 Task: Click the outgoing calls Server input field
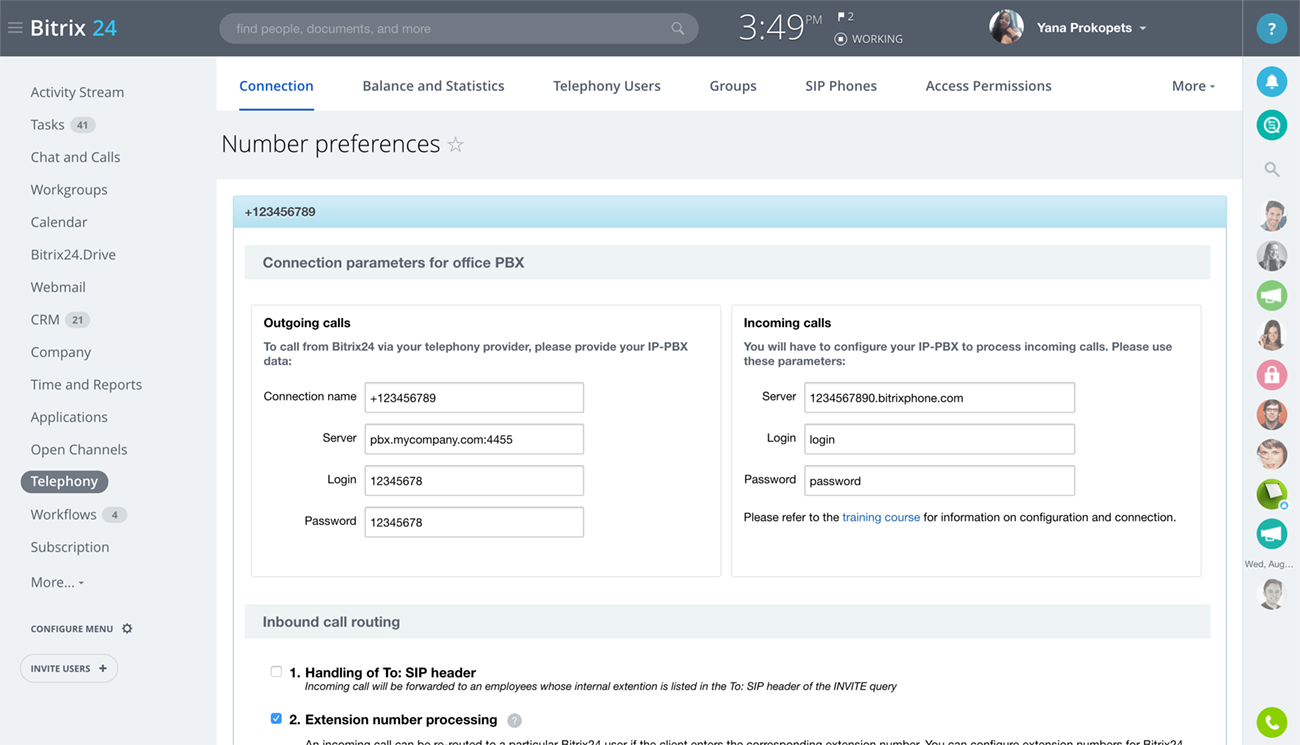tap(474, 439)
